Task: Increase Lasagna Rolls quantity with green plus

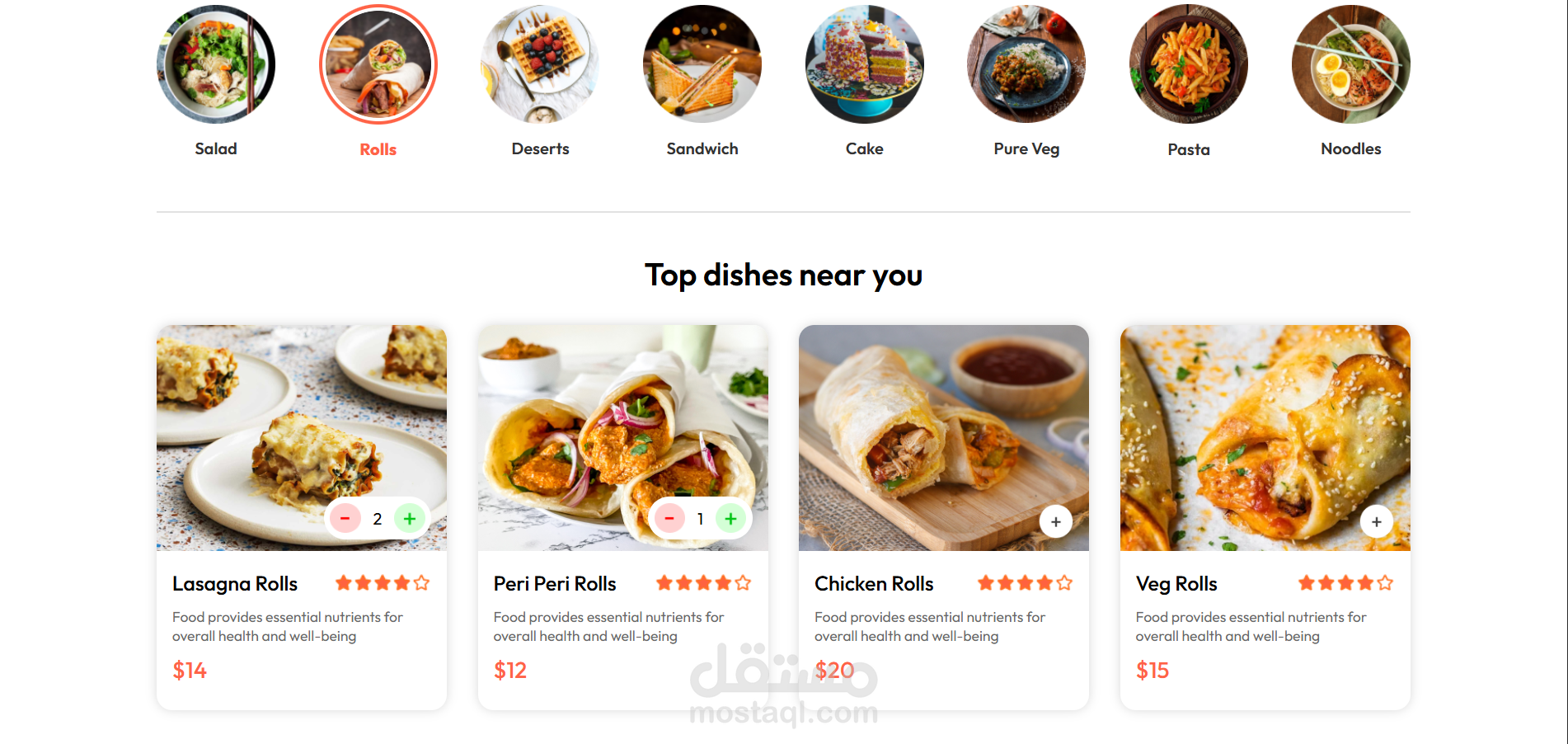Action: click(410, 519)
